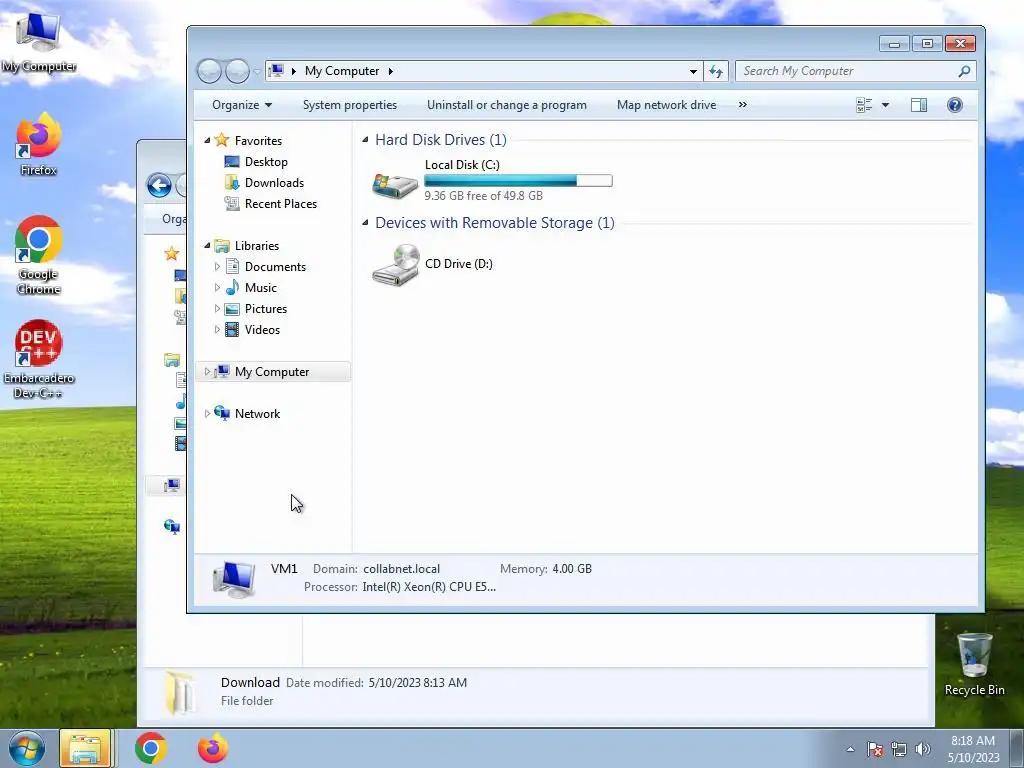Click System properties in toolbar
This screenshot has width=1024, height=768.
[349, 105]
